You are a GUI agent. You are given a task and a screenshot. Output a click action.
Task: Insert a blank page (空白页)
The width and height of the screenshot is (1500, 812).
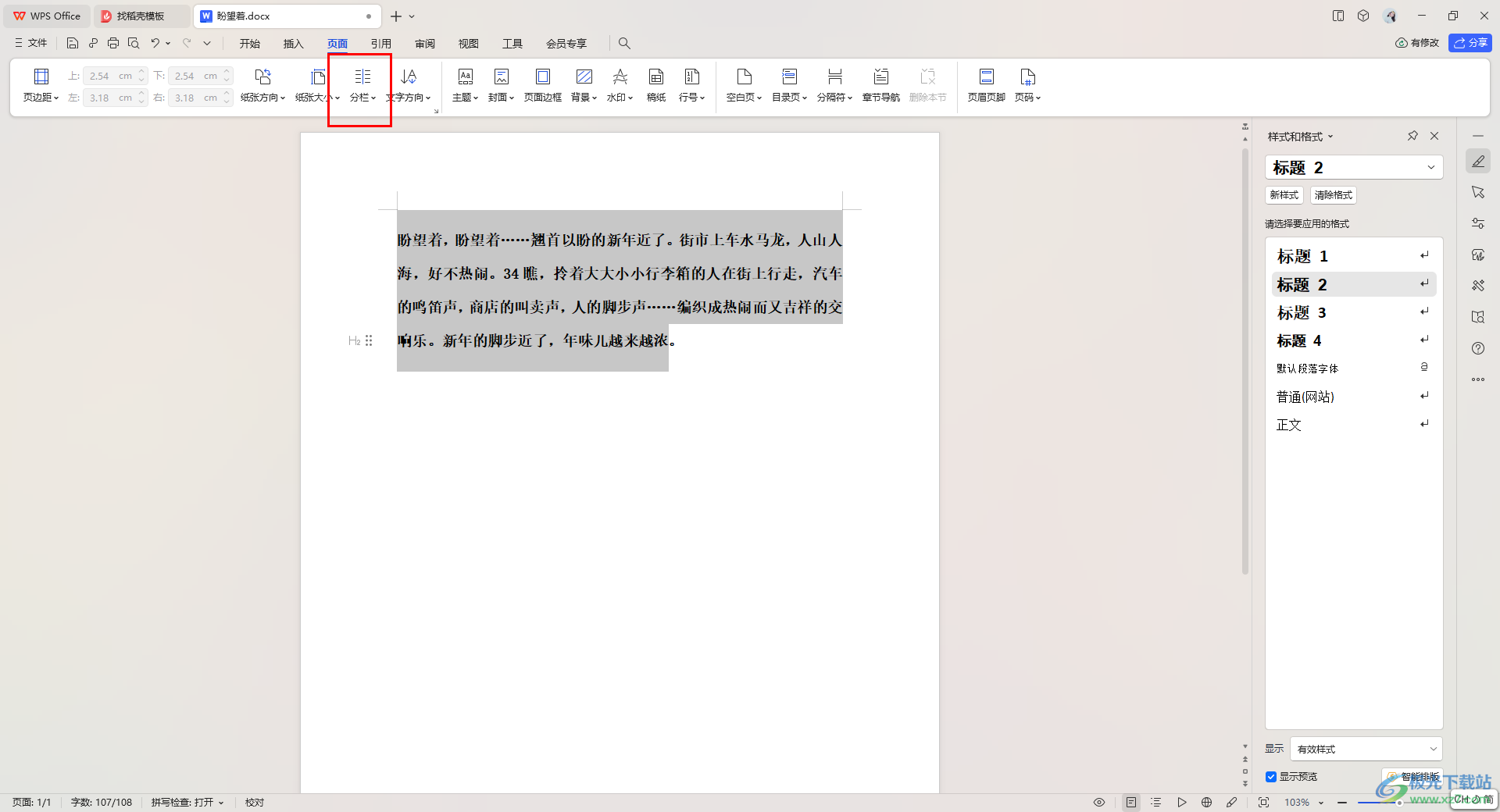(x=744, y=84)
